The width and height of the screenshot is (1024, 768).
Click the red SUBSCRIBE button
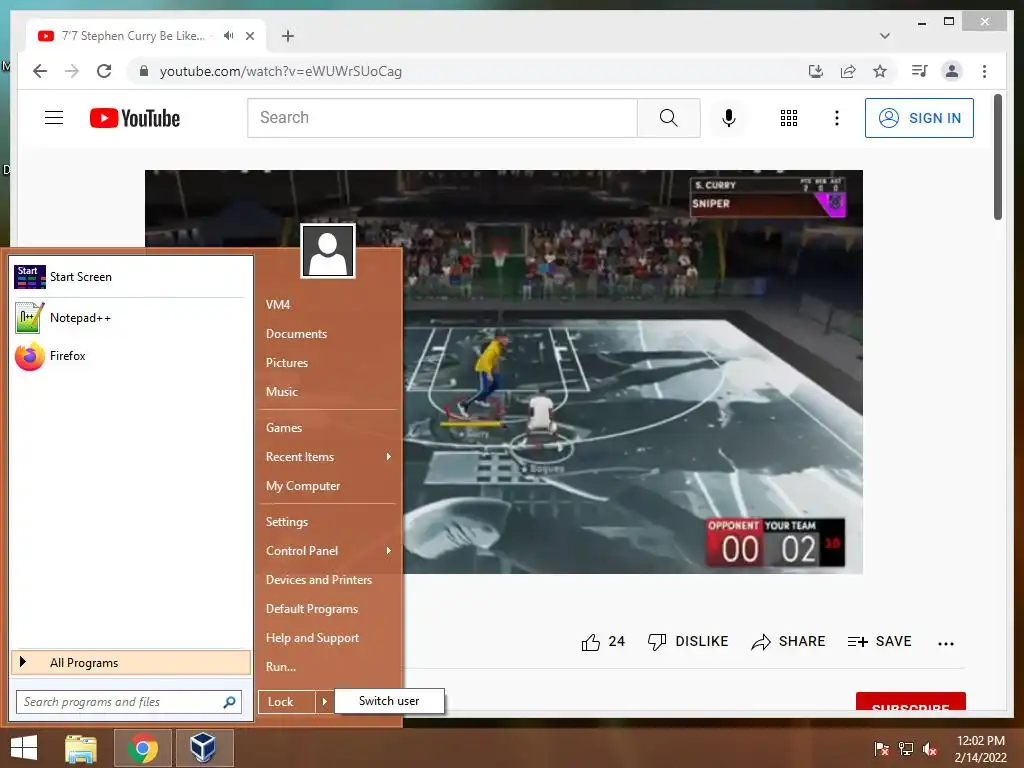910,701
